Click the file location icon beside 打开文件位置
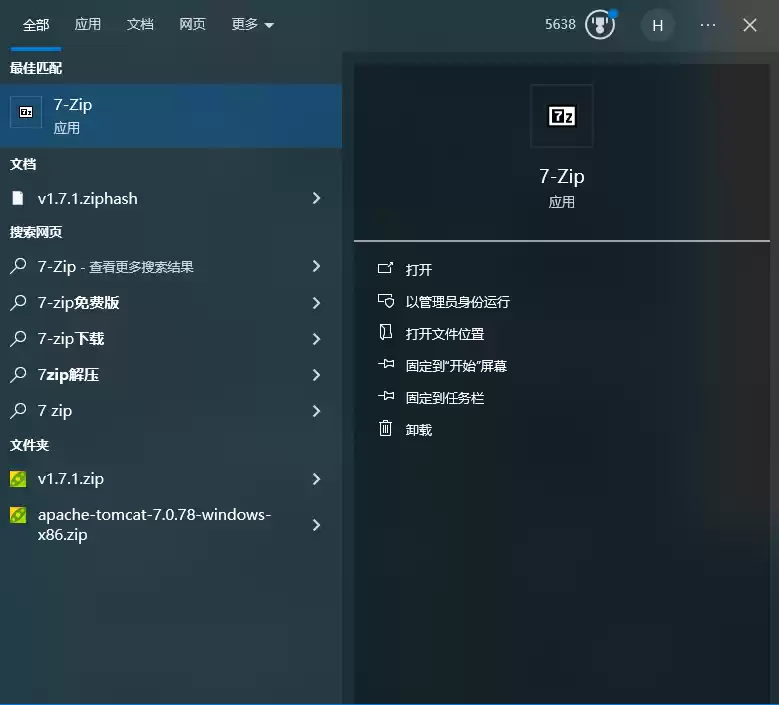 point(386,332)
